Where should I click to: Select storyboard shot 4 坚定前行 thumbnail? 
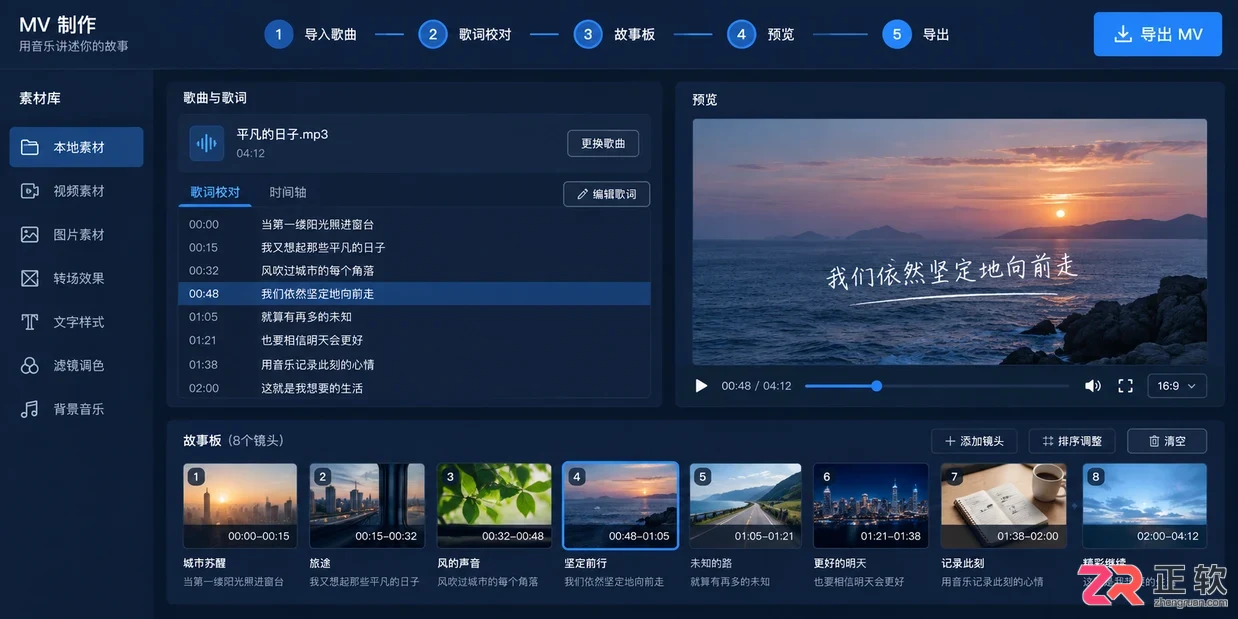point(621,506)
